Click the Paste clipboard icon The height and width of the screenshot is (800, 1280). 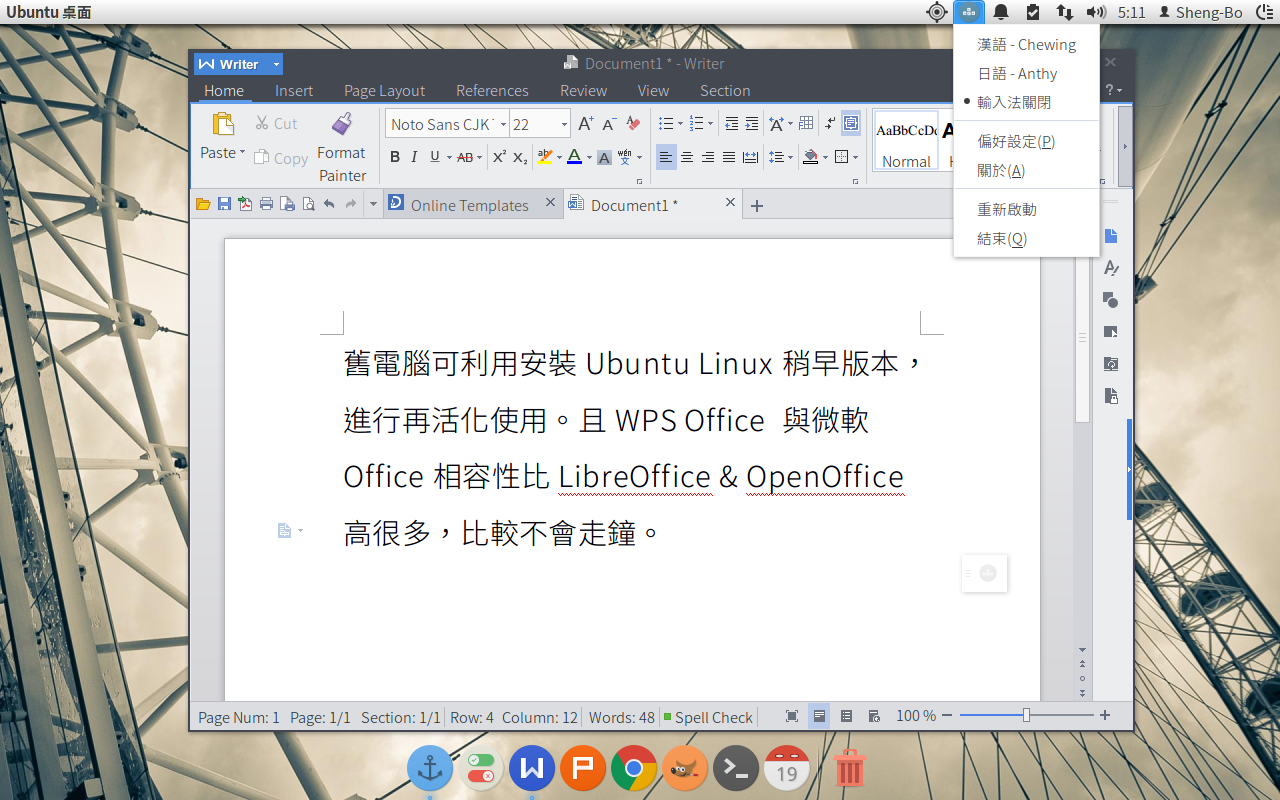click(222, 124)
